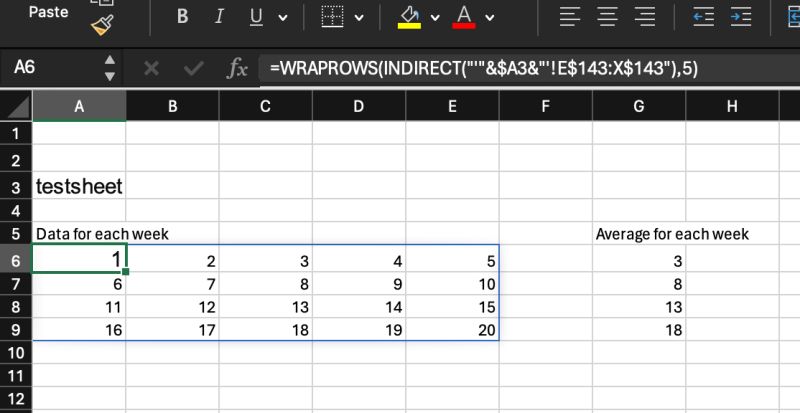Viewport: 800px width, 413px height.
Task: Select column E header
Action: 452,106
